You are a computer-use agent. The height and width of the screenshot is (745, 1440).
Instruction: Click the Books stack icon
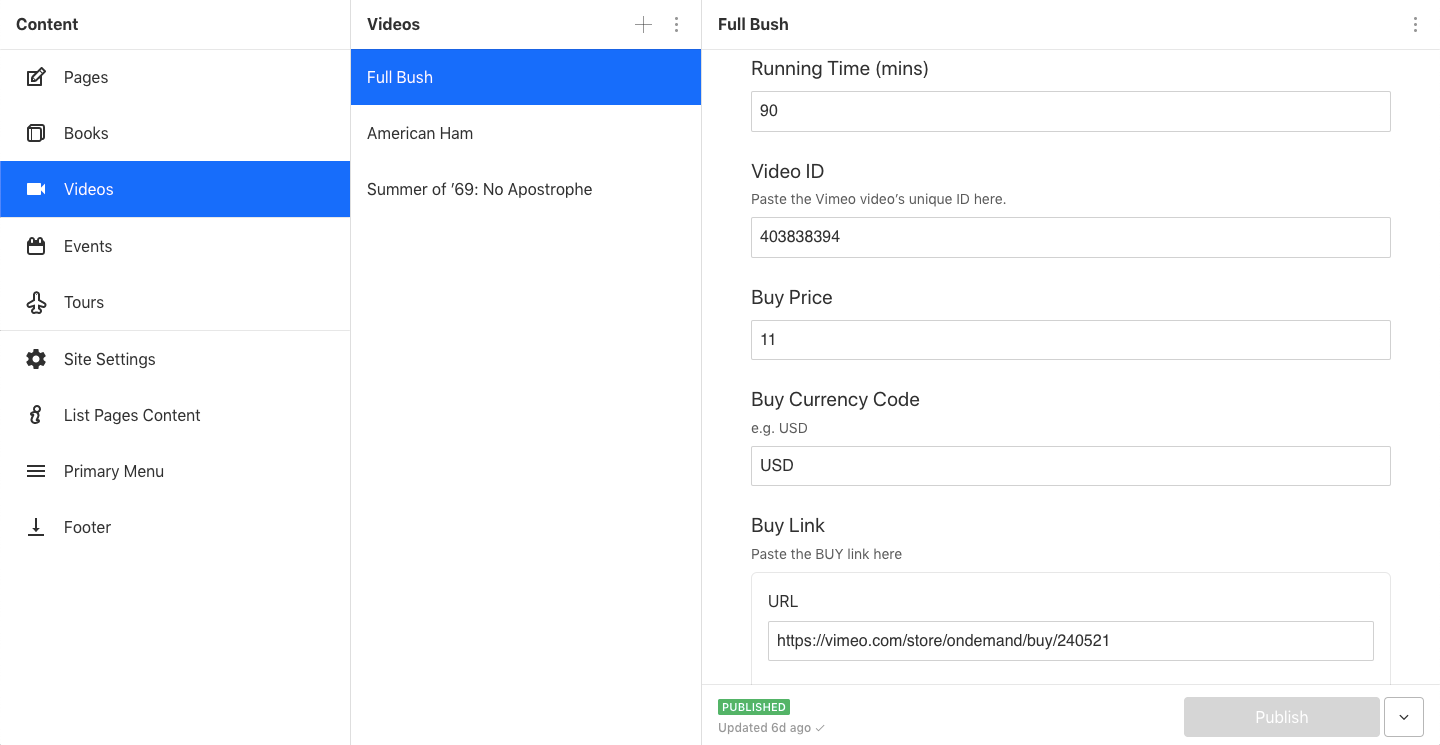tap(36, 133)
